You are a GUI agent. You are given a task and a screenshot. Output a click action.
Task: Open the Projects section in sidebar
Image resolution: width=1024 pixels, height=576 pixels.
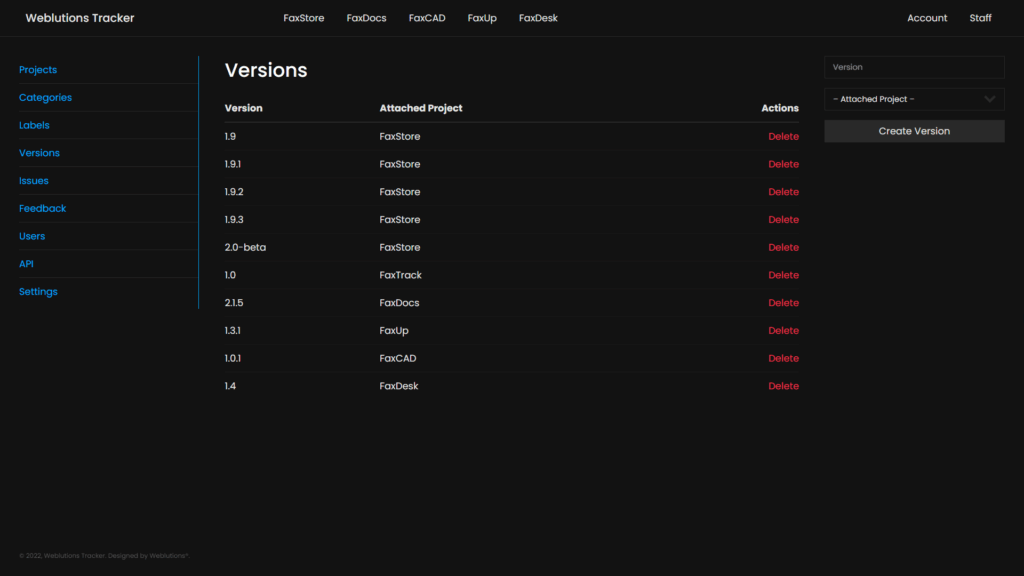[x=38, y=69]
